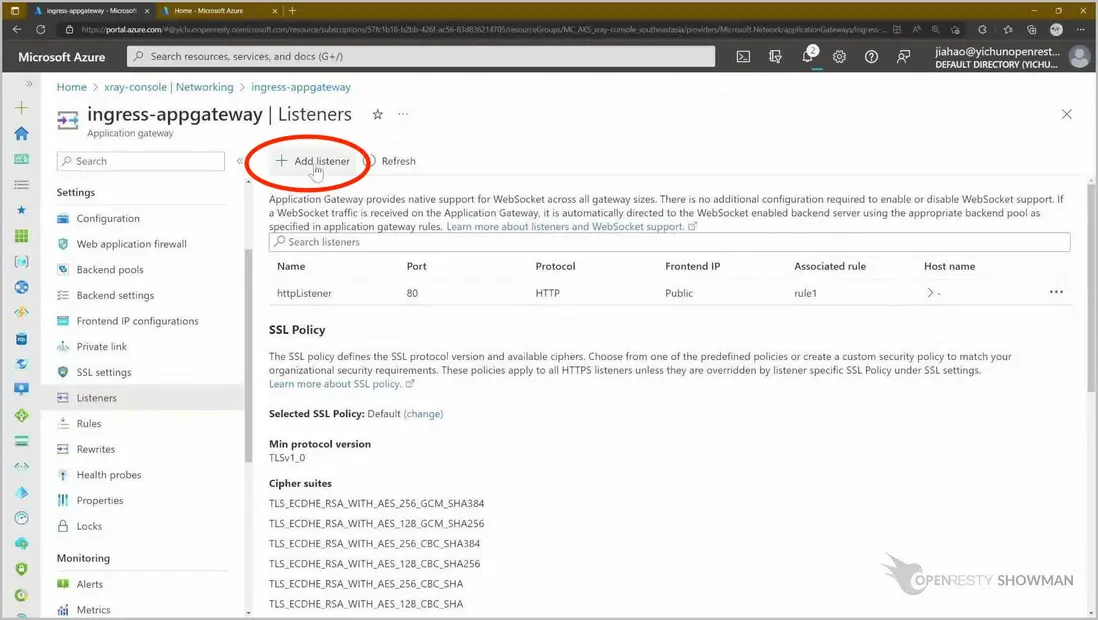
Task: Open the Help question mark icon
Action: click(x=871, y=57)
